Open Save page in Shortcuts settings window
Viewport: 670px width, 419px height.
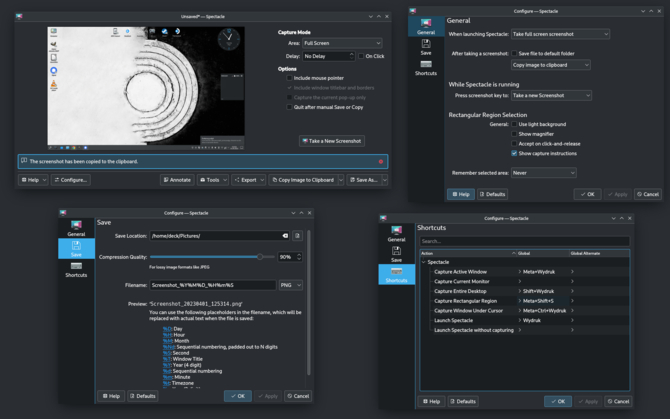[397, 254]
